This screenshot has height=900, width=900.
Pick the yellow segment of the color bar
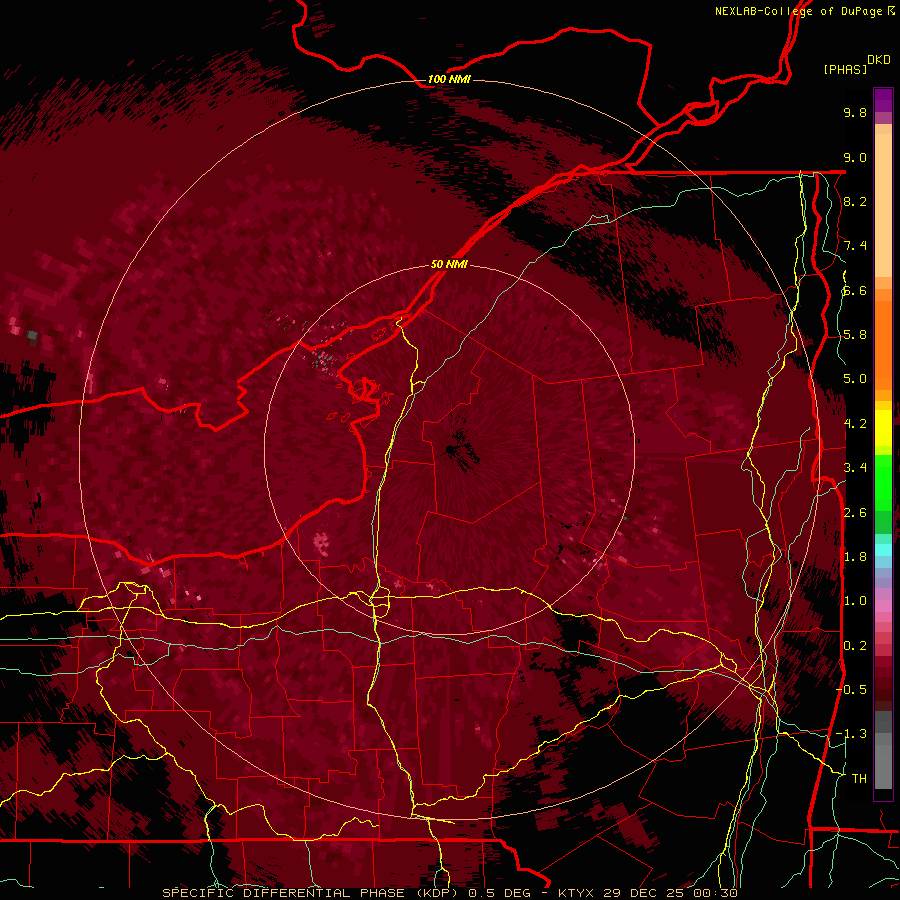click(x=883, y=428)
